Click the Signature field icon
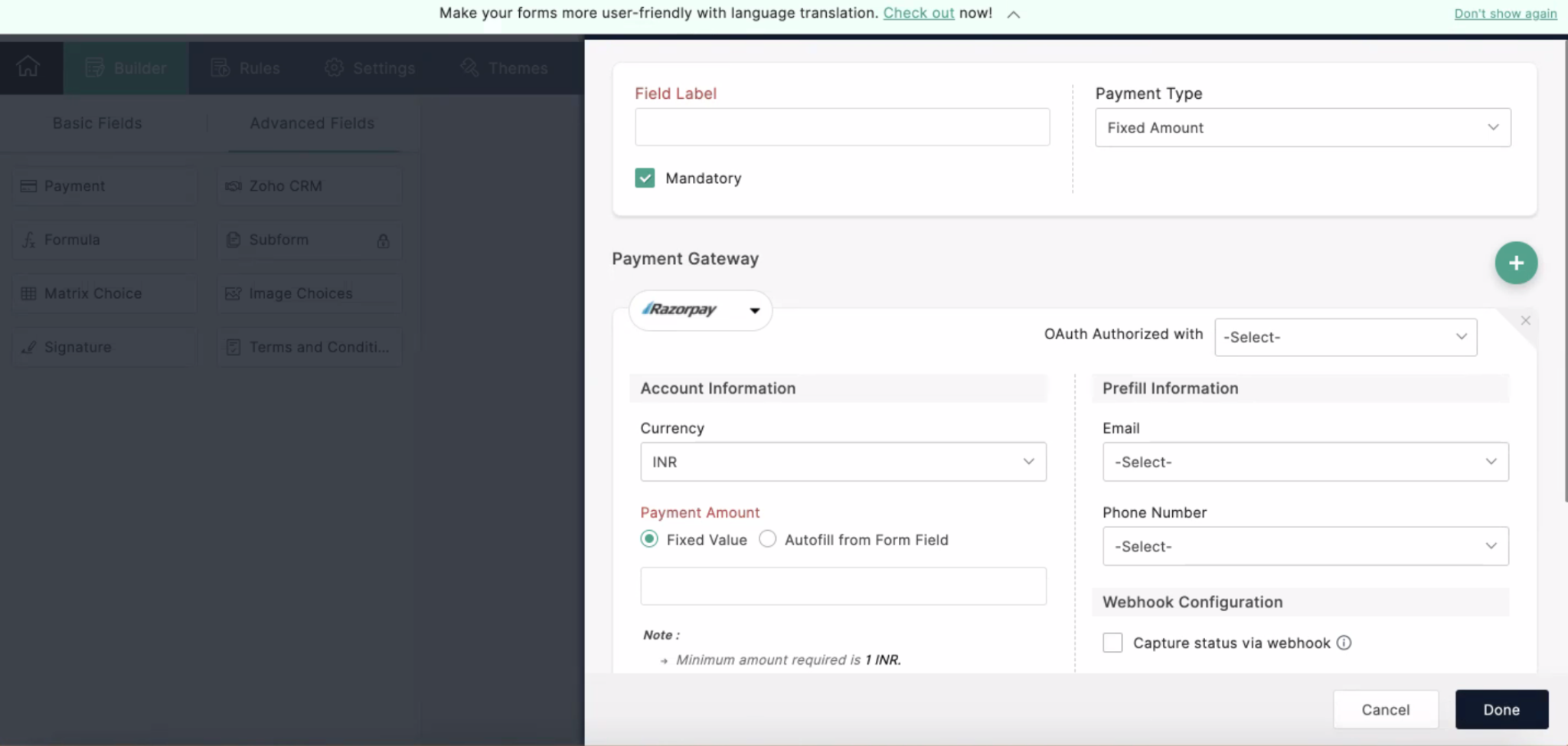 pyautogui.click(x=28, y=347)
